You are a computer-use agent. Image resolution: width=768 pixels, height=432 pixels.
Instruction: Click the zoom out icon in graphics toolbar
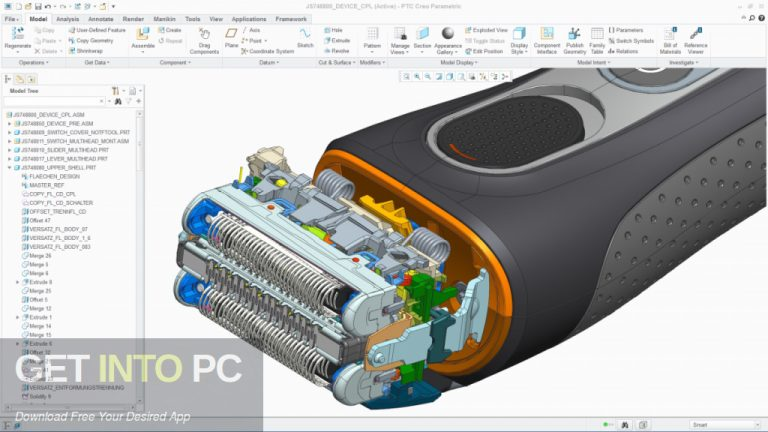point(428,76)
